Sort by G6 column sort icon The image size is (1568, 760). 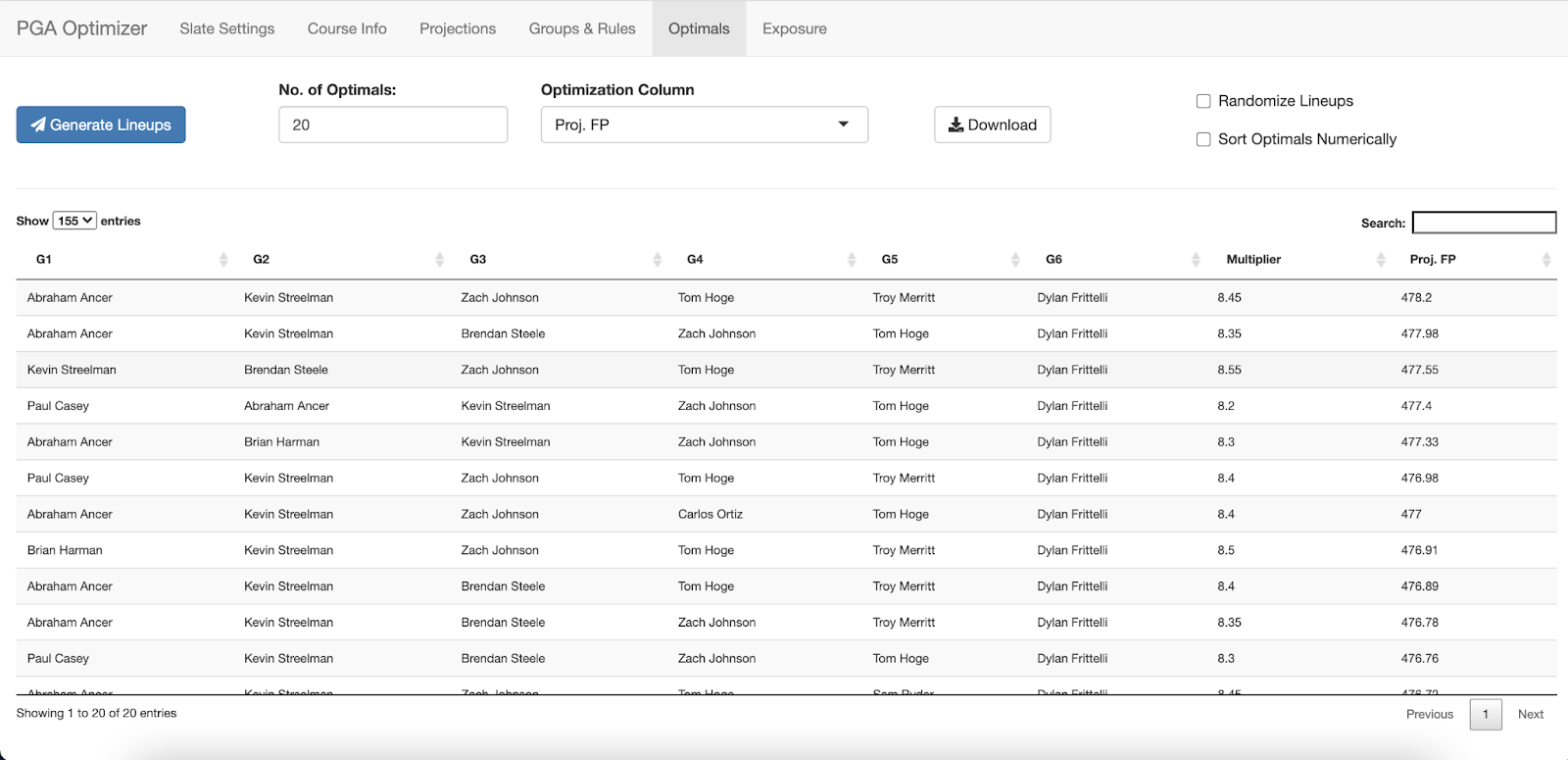[x=1196, y=260]
